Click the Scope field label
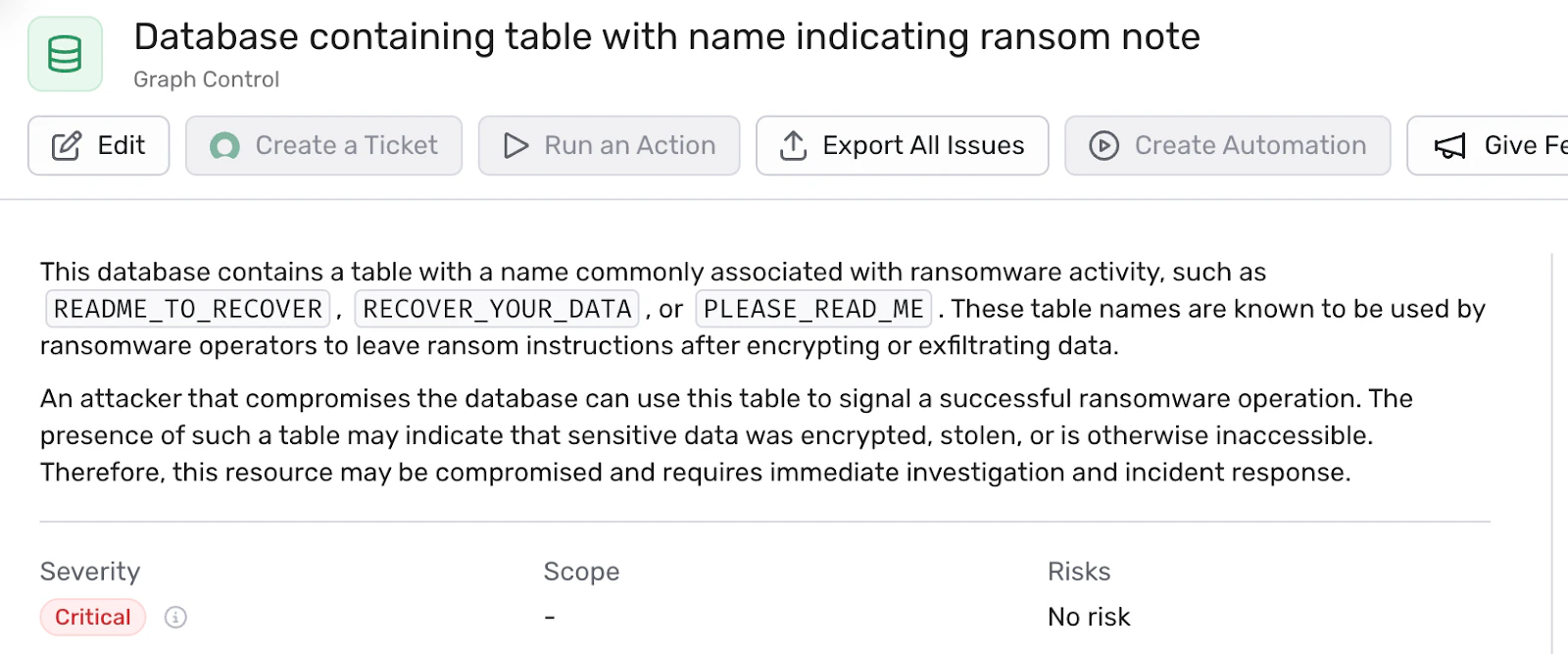This screenshot has height=654, width=1568. (581, 572)
